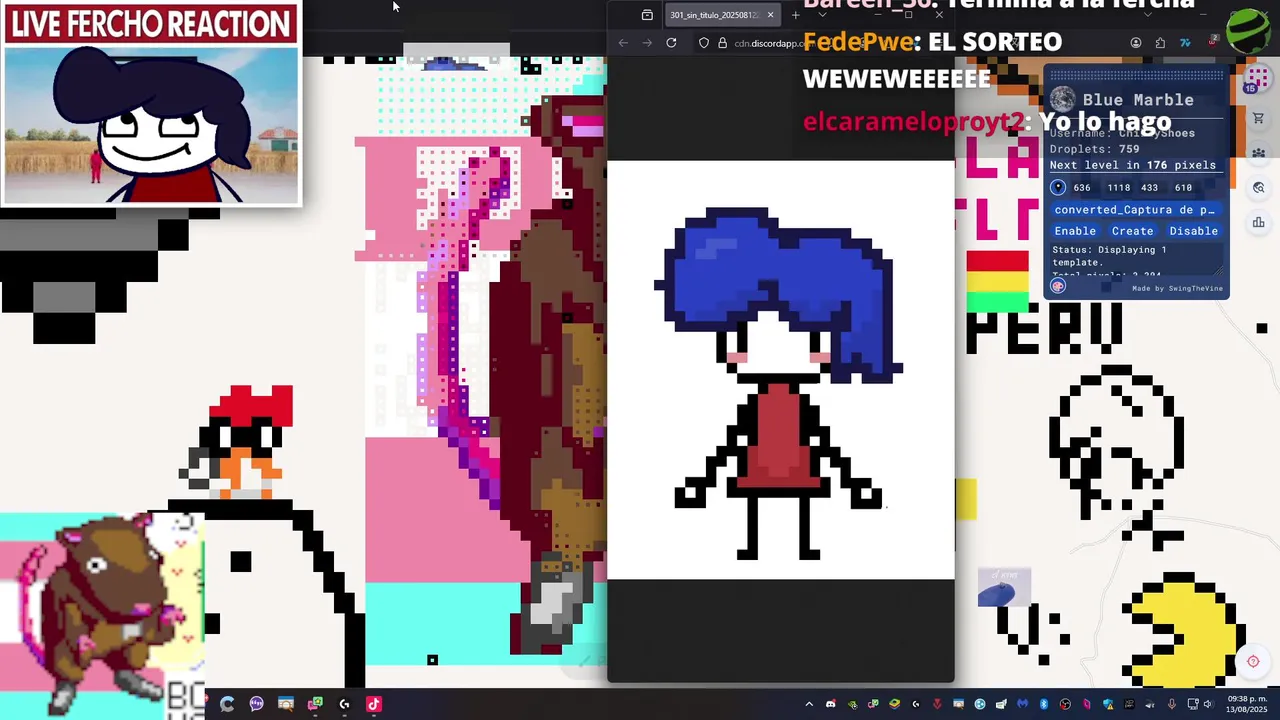Go forward in the browser window
1280x720 pixels.
pos(647,43)
